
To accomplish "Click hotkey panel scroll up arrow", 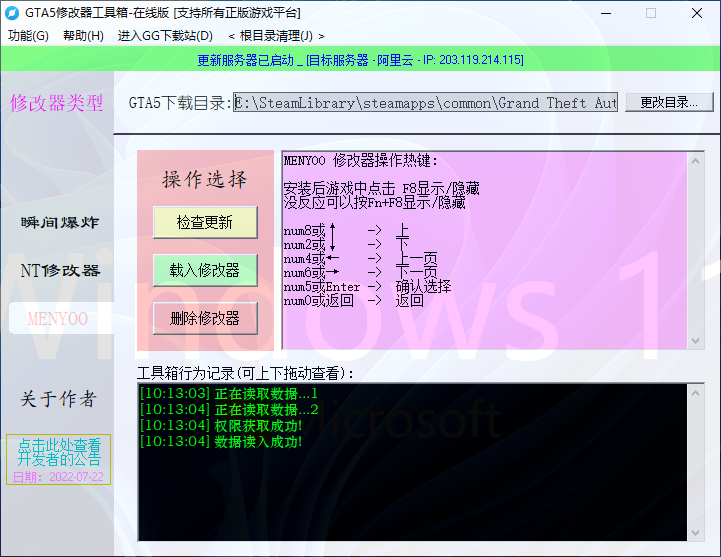I will [695, 161].
